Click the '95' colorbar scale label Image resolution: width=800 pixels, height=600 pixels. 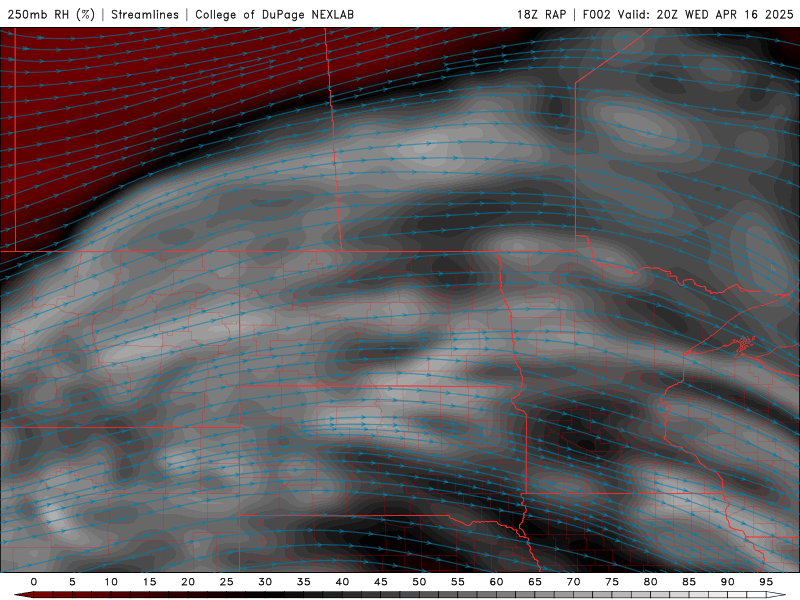click(x=766, y=582)
